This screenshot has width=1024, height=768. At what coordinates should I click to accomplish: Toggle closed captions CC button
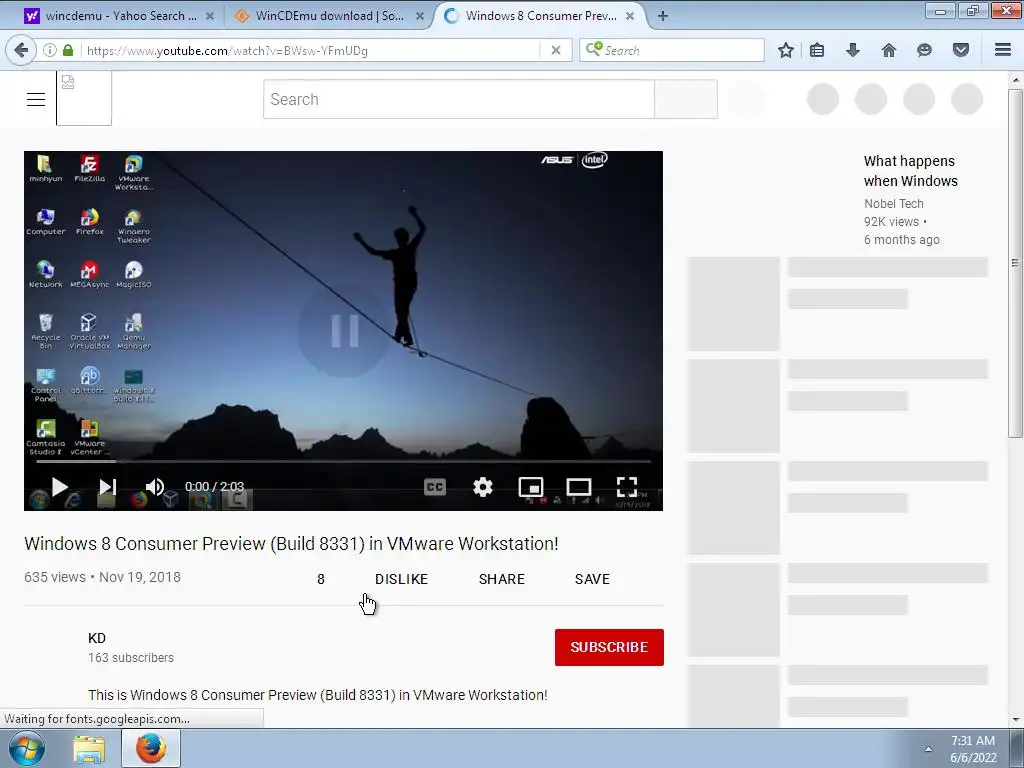pos(435,487)
